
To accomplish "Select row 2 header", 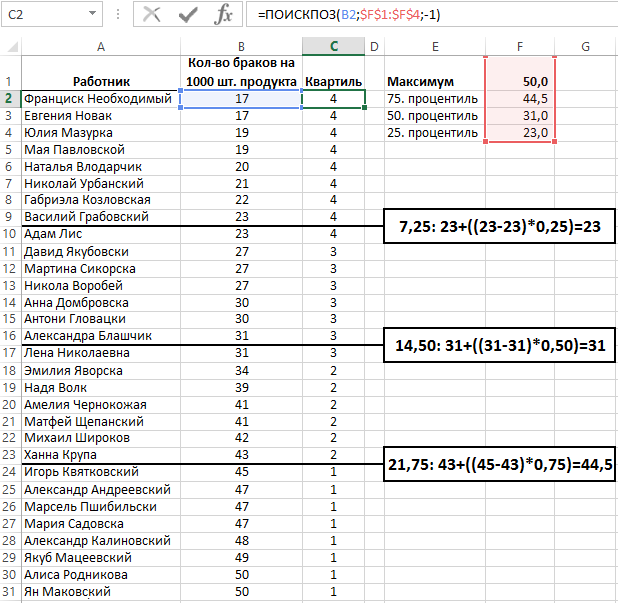I will [10, 98].
